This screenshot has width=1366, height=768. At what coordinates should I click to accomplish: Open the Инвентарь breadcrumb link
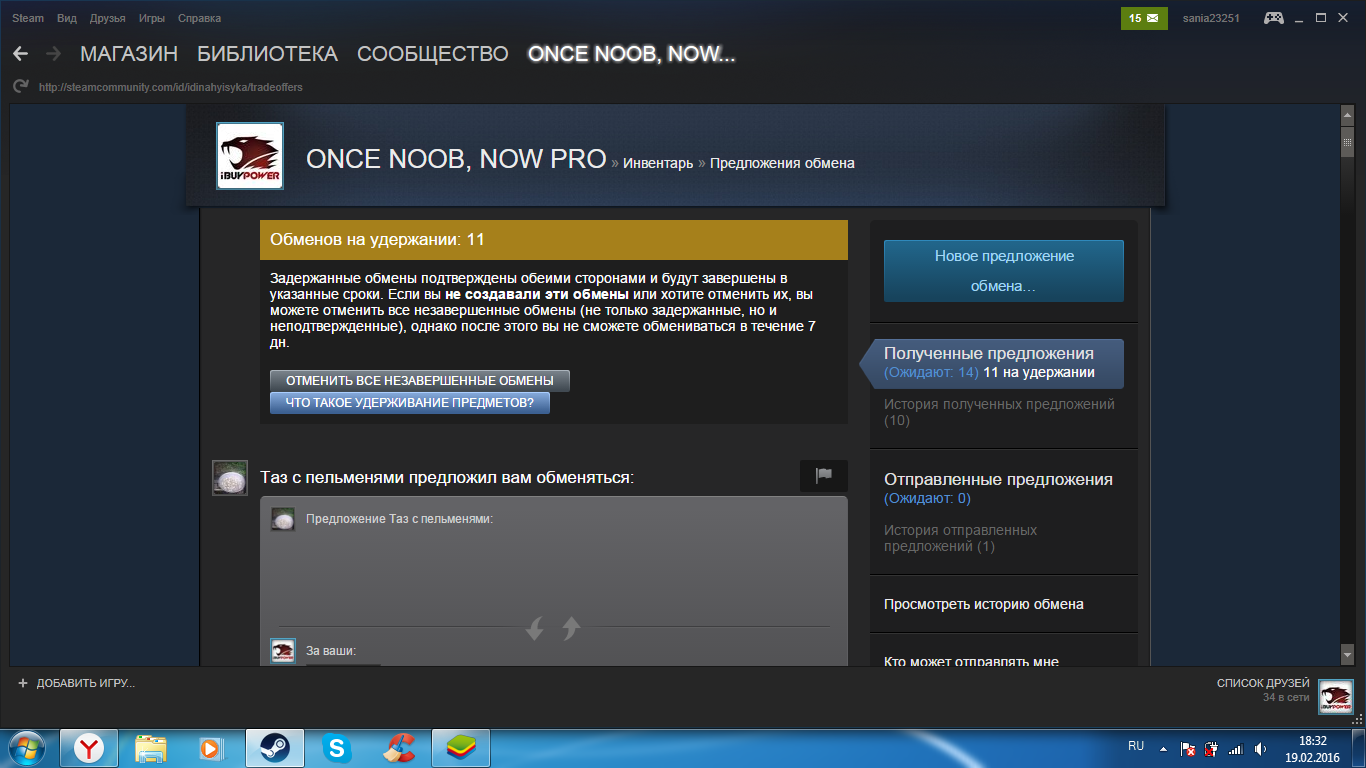pos(658,163)
